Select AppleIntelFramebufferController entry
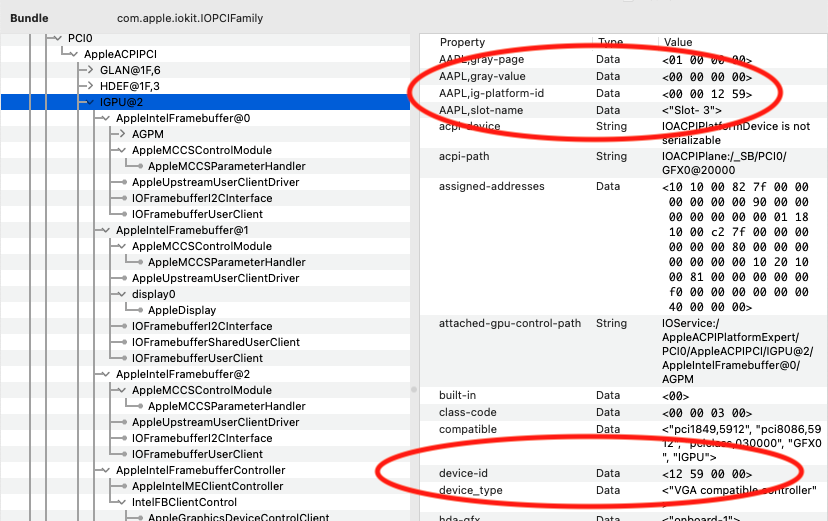Image resolution: width=828 pixels, height=521 pixels. pyautogui.click(x=201, y=470)
